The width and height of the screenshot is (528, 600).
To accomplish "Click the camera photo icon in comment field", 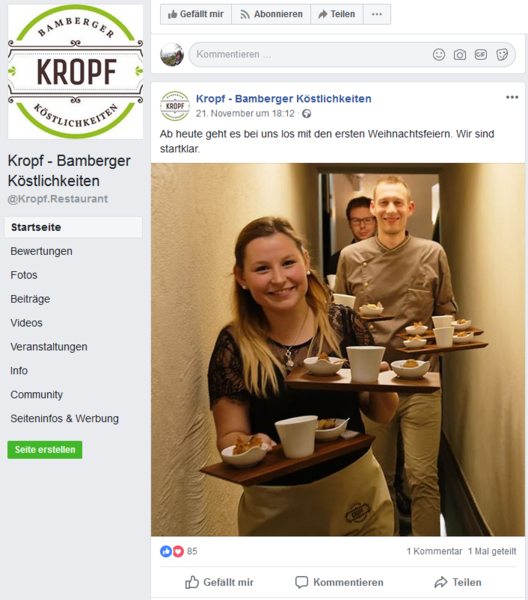I will 460,55.
